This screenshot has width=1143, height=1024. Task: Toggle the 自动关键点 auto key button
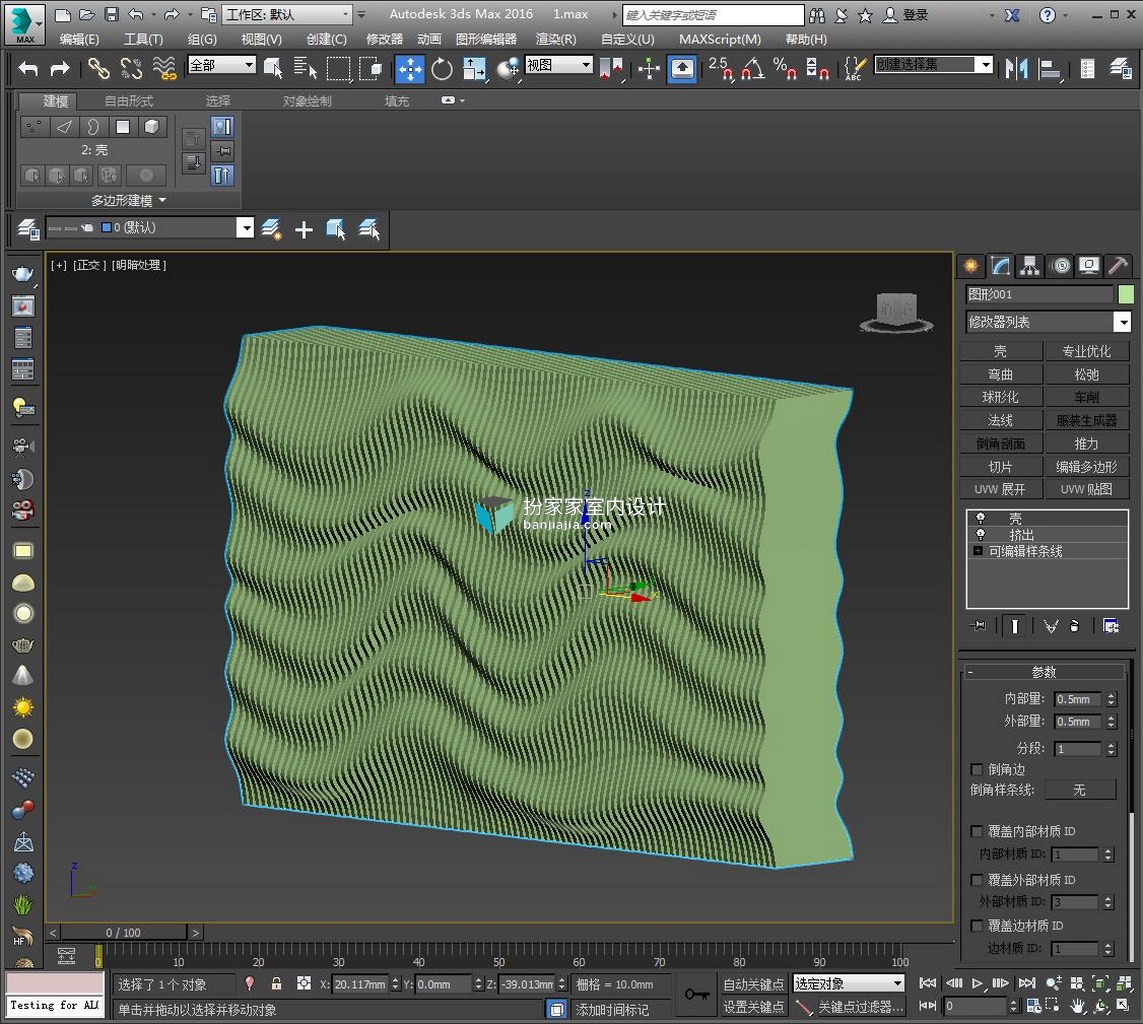[x=753, y=984]
